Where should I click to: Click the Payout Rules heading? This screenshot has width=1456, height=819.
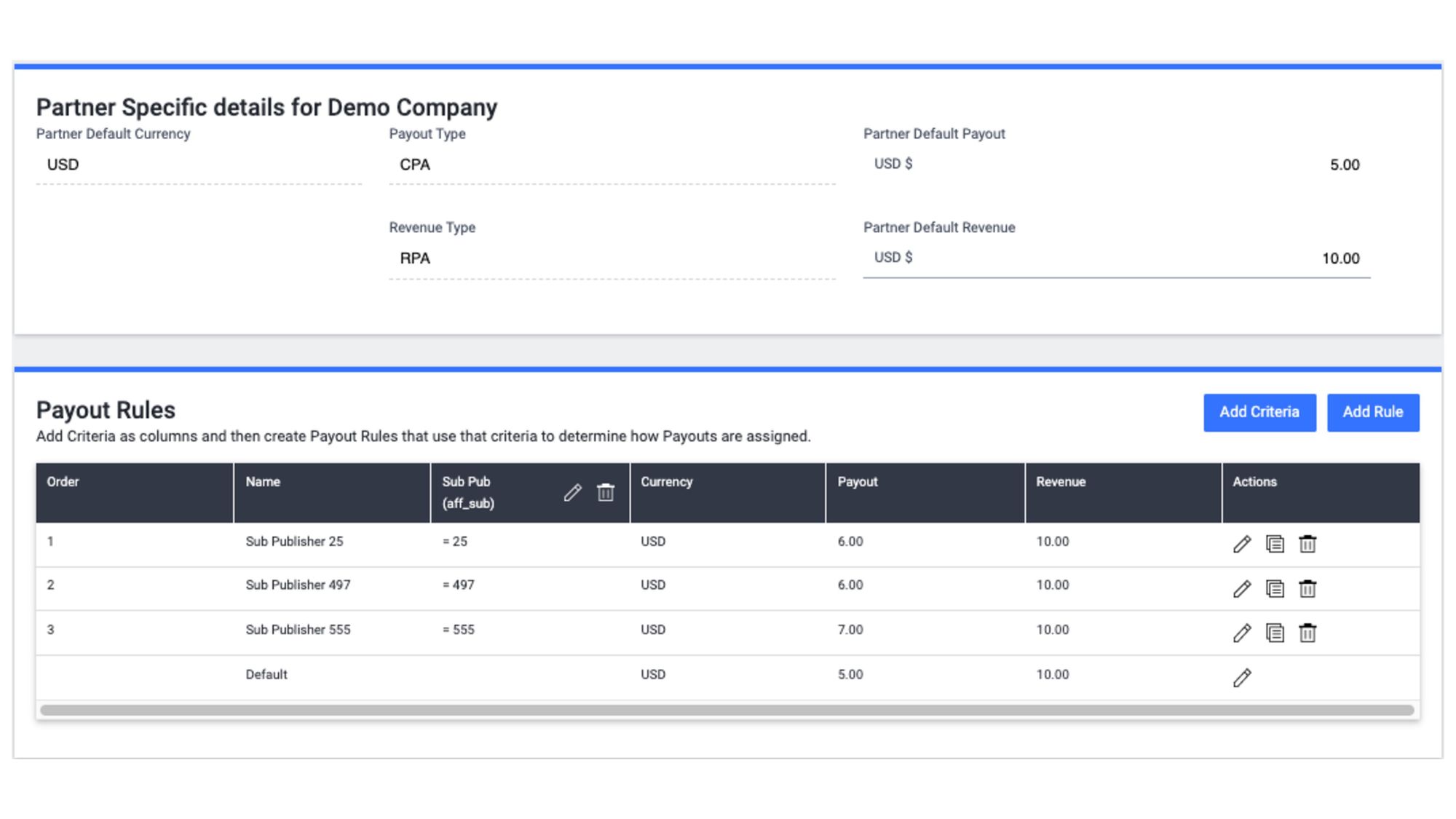(106, 410)
